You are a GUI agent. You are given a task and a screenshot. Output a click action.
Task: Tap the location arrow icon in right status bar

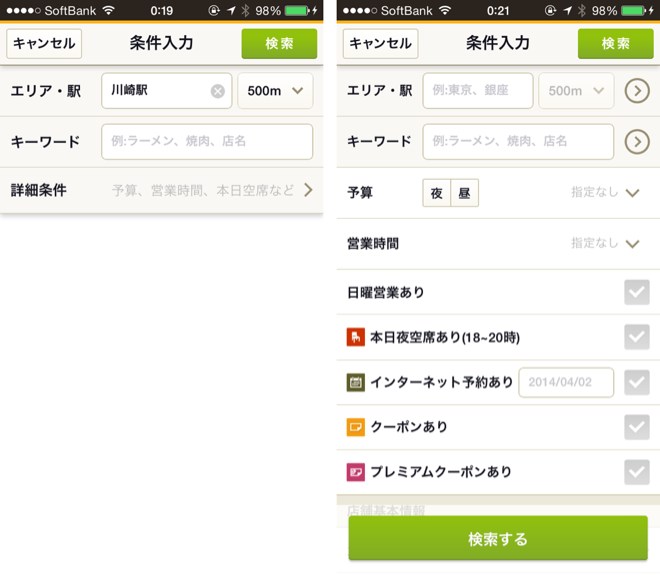567,10
